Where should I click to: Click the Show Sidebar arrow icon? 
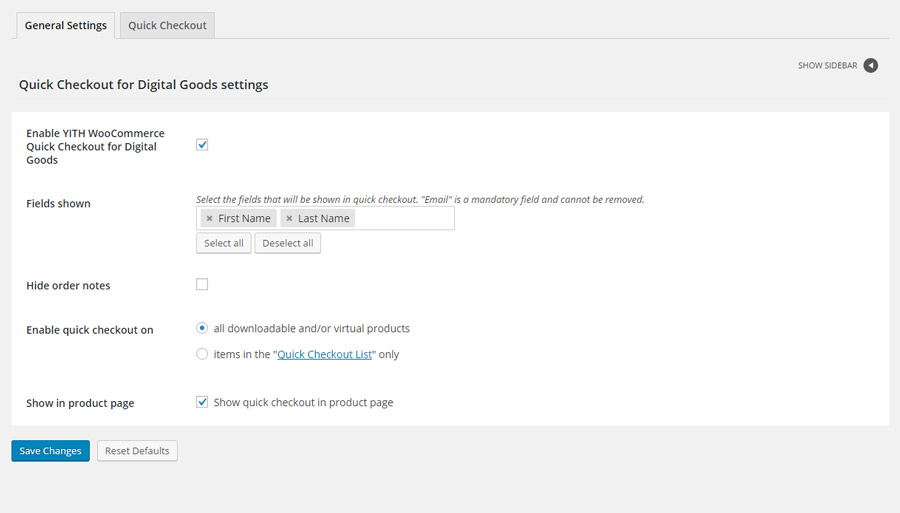point(871,66)
